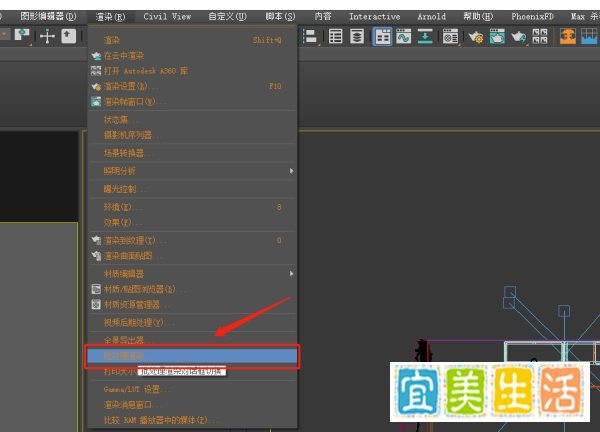600x432 pixels.
Task: Open the 内容 menu
Action: point(323,16)
